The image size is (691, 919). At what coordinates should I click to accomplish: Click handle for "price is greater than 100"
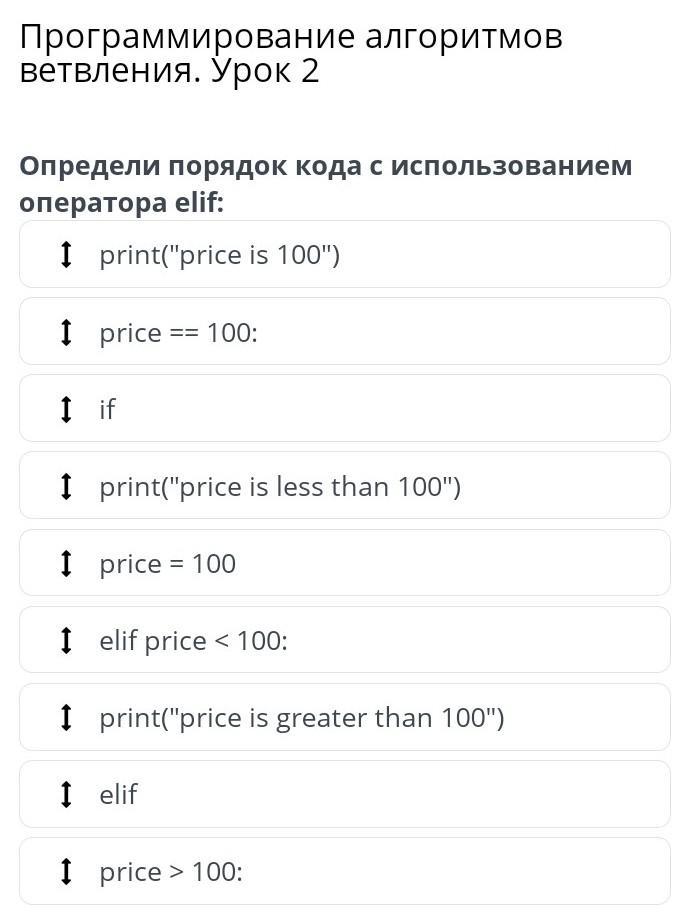[66, 717]
